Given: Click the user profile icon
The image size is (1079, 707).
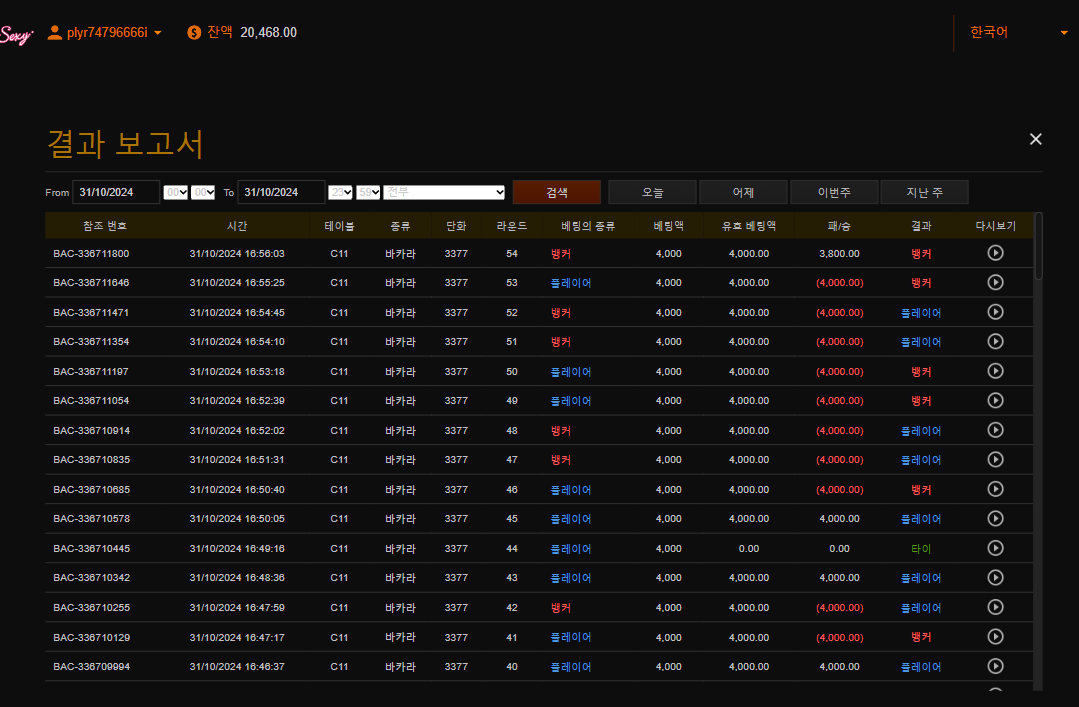Looking at the screenshot, I should coord(55,32).
